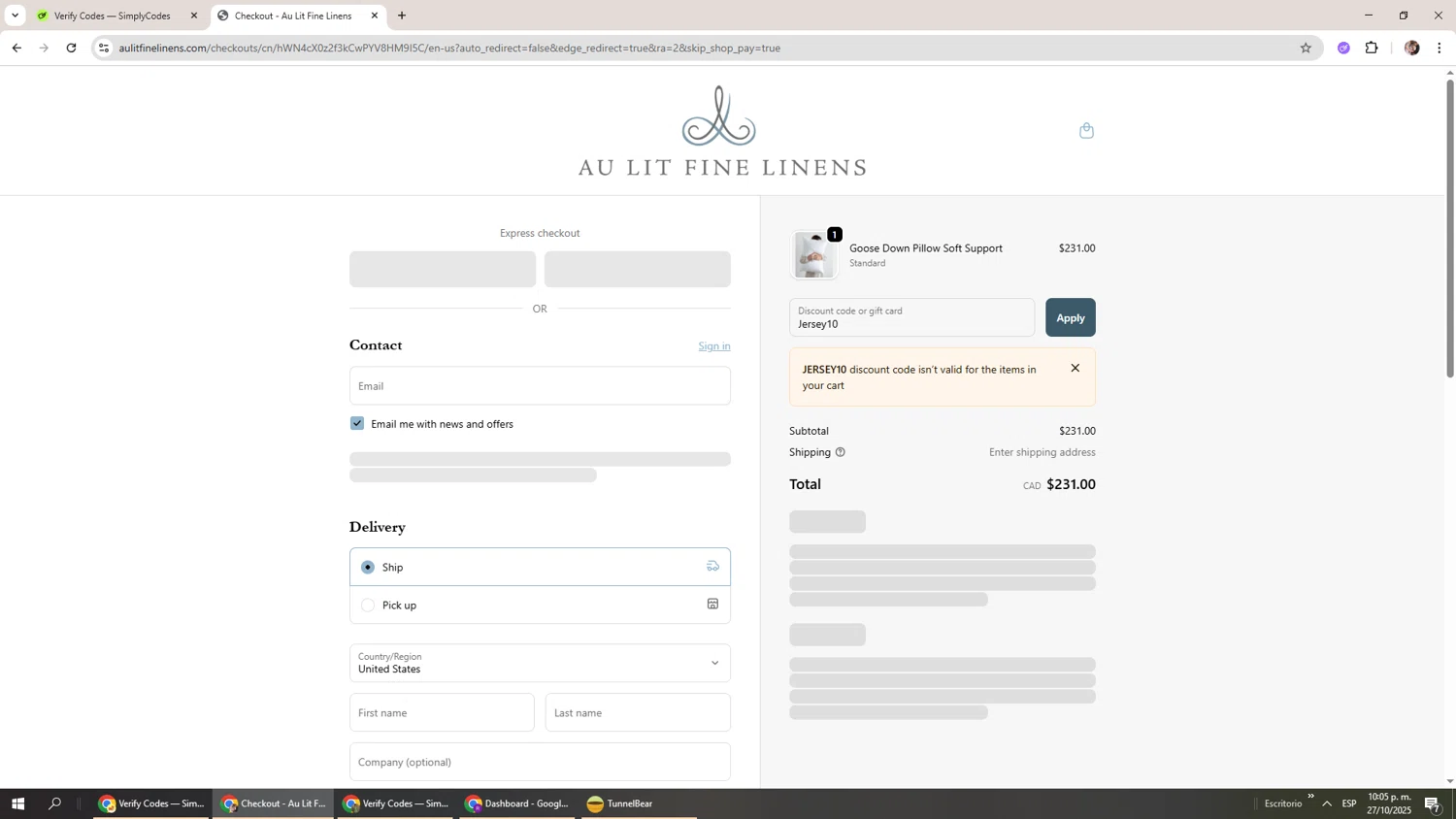1456x819 pixels.
Task: Click the shipping info question mark icon
Action: click(x=841, y=452)
